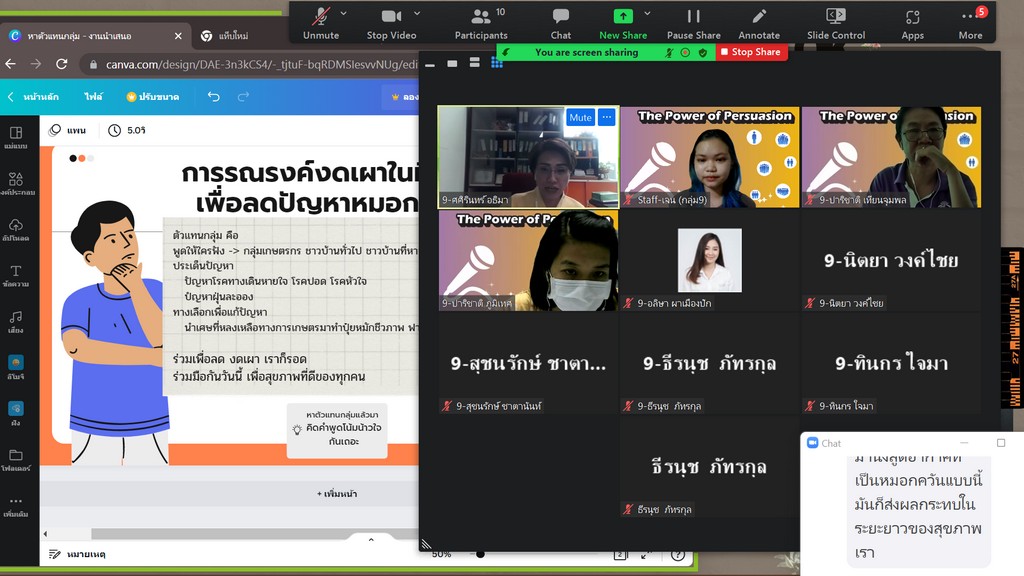Start a New Share
The image size is (1024, 576).
pos(623,24)
